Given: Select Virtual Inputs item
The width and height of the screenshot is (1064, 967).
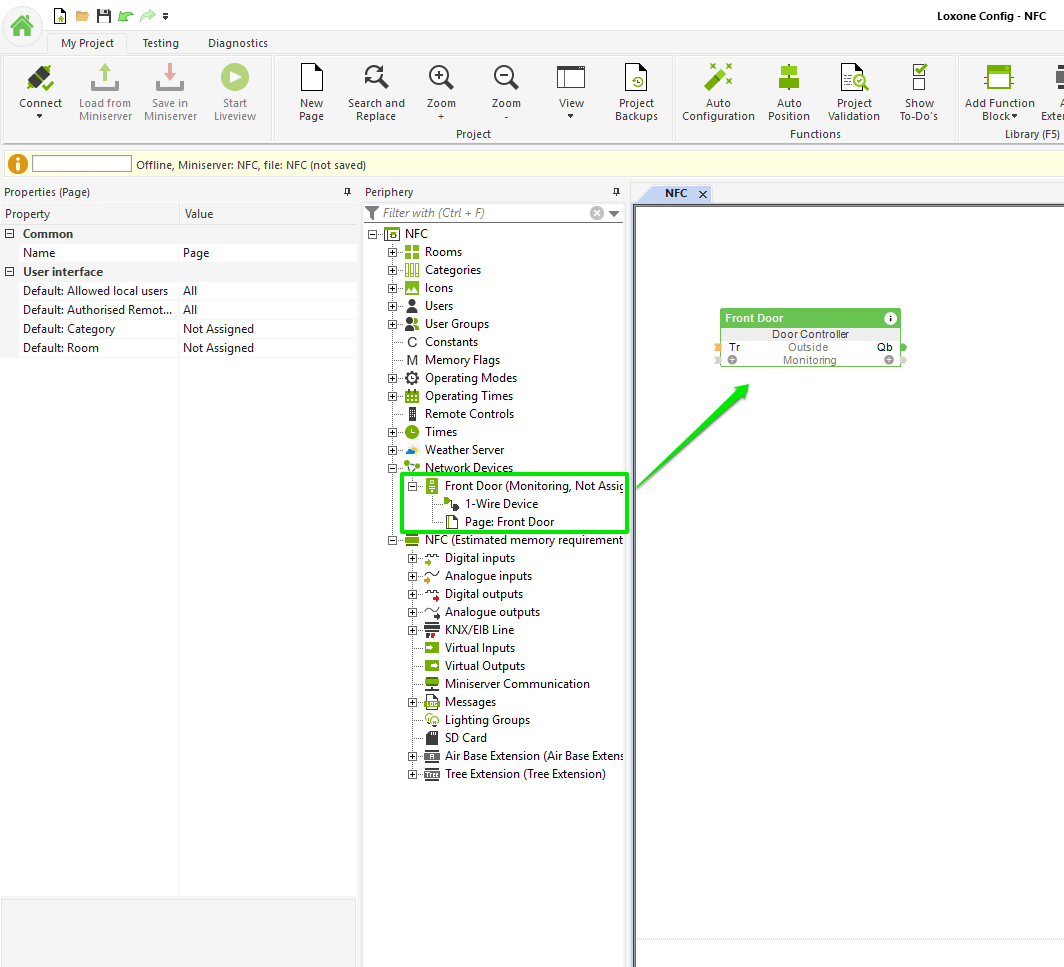Looking at the screenshot, I should coord(479,648).
